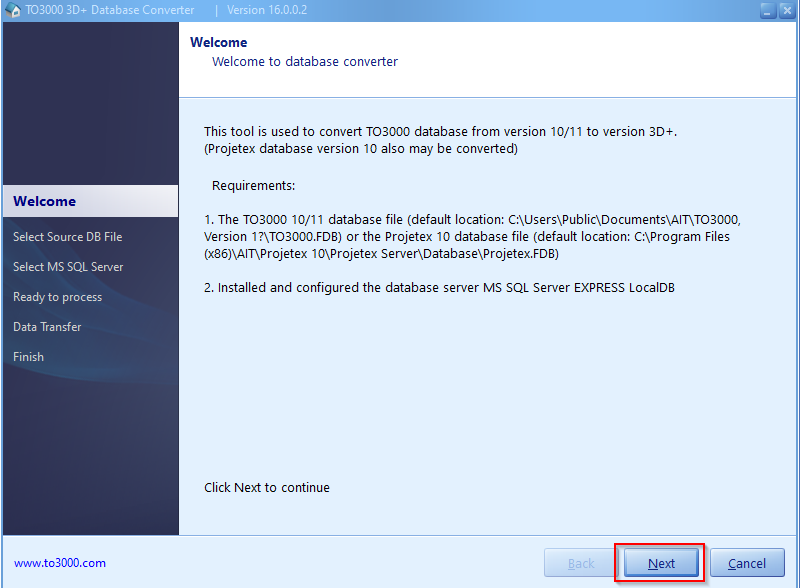Screen dimensions: 800x588
Task: Open the www.to3000.com website link
Action: [60, 563]
